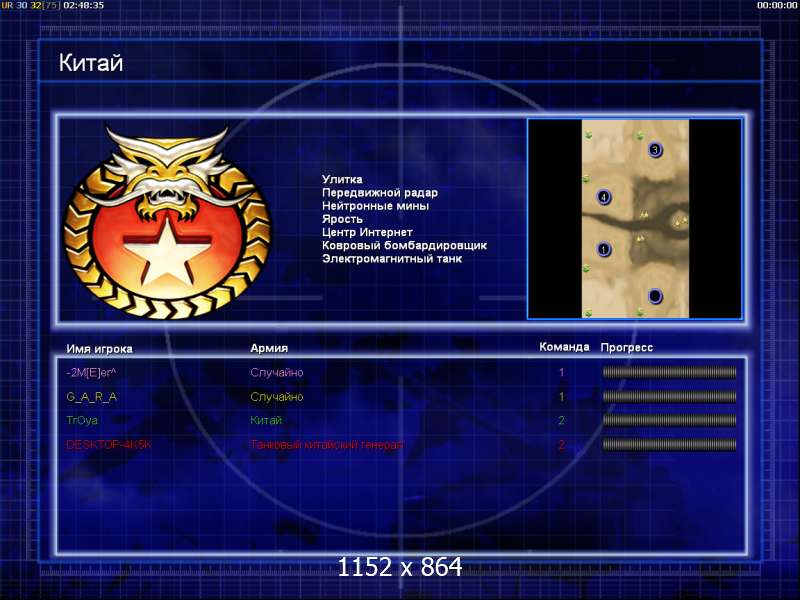The height and width of the screenshot is (600, 800).
Task: Click the "Электромагнитный танк" entry
Action: 392,259
